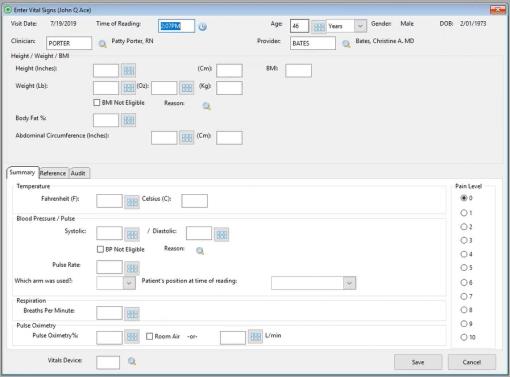Image resolution: width=510 pixels, height=377 pixels.
Task: Switch to the Audit tab
Action: pyautogui.click(x=78, y=173)
